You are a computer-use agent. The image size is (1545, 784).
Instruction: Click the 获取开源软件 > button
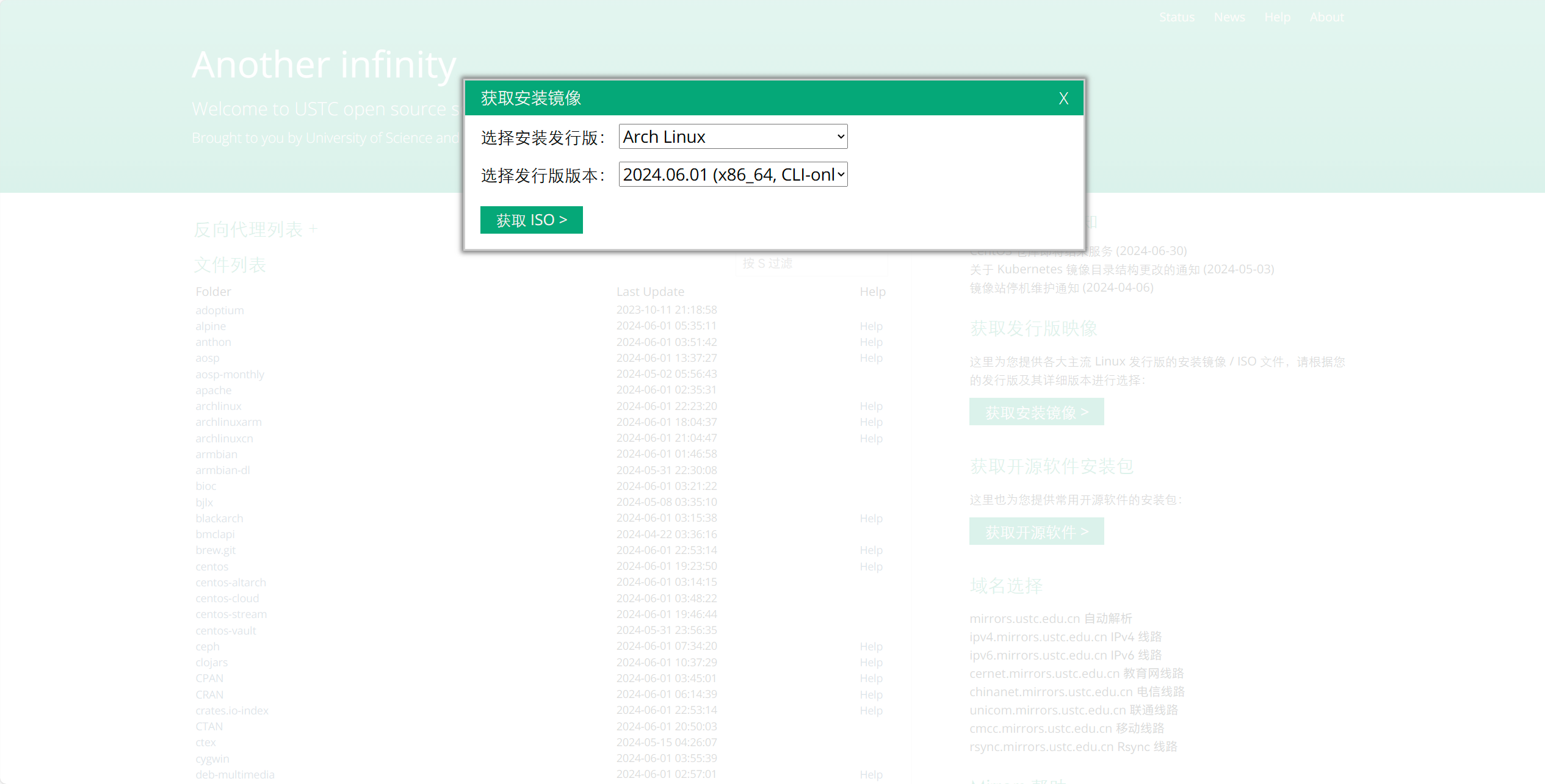(1037, 531)
